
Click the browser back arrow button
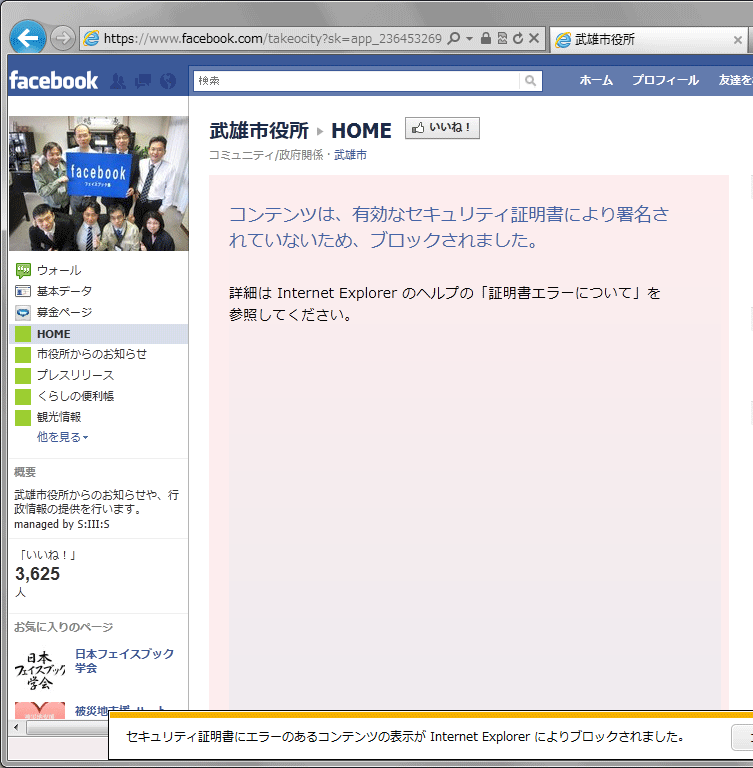pos(27,38)
